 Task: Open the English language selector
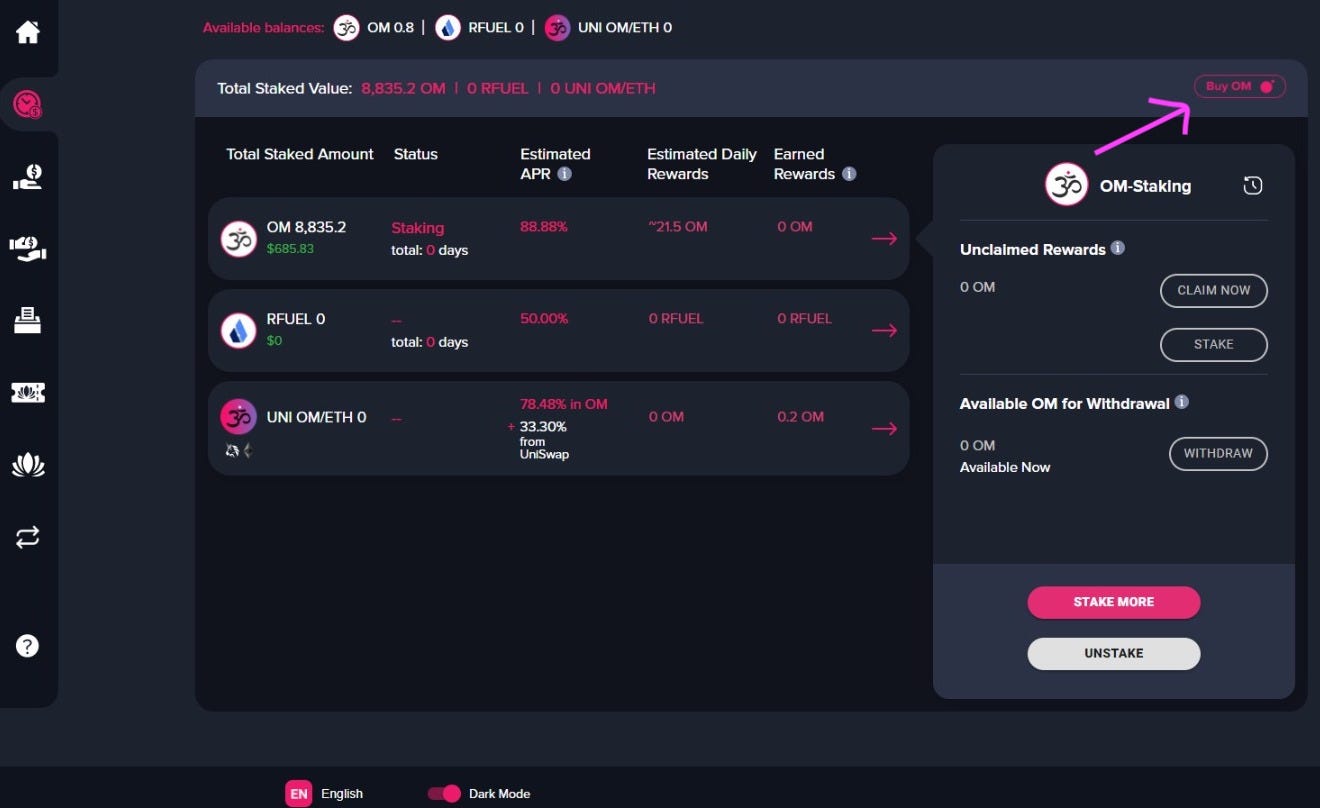(342, 794)
